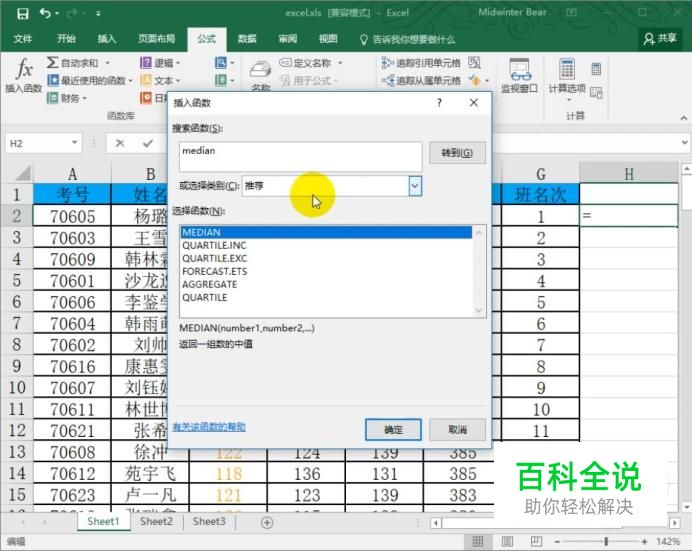Screen dimensions: 692x551
Task: Open the Home tab
Action: [66, 39]
